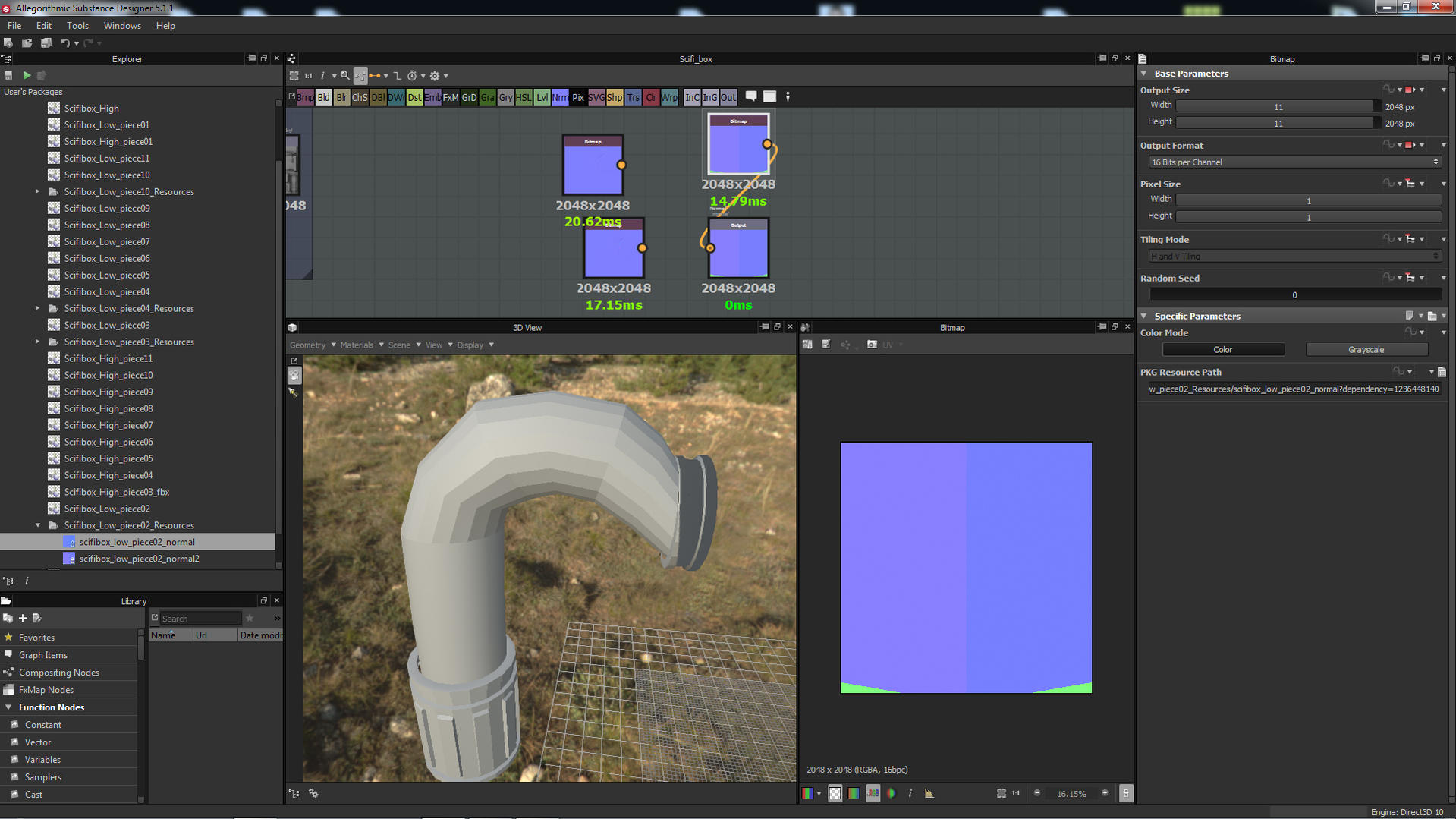Expand Scifibox_Low_piece10_Resources folder
Viewport: 1456px width, 819px height.
point(37,191)
